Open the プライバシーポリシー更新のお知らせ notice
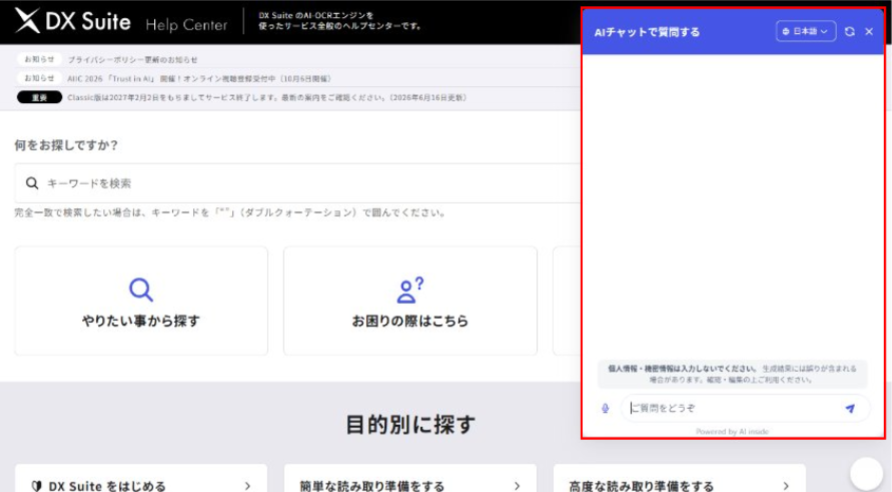892x492 pixels. 133,59
